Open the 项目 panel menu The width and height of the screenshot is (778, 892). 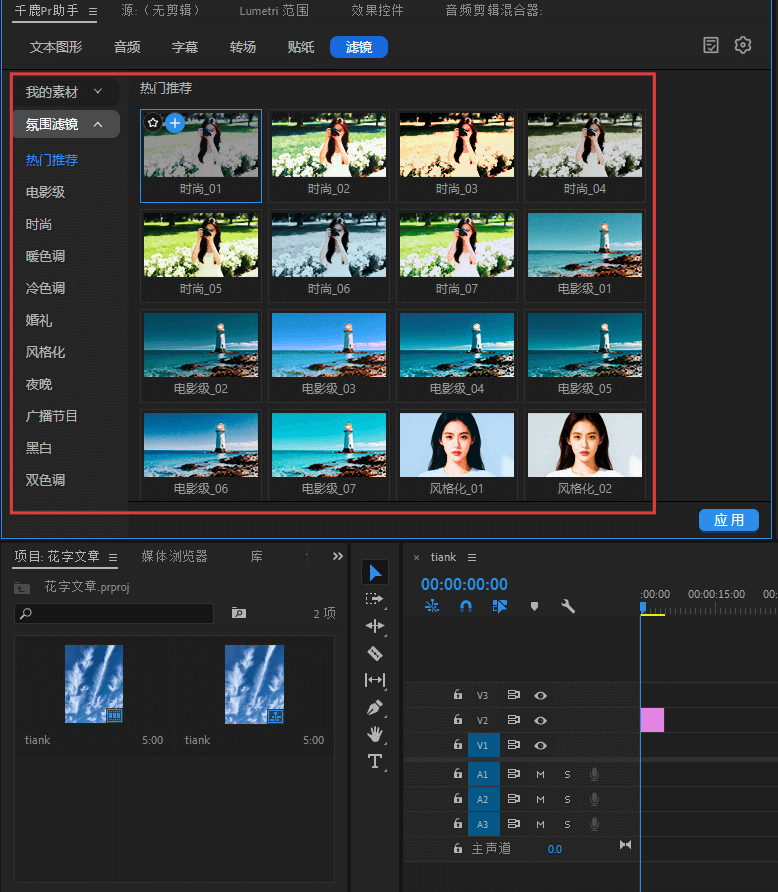113,557
